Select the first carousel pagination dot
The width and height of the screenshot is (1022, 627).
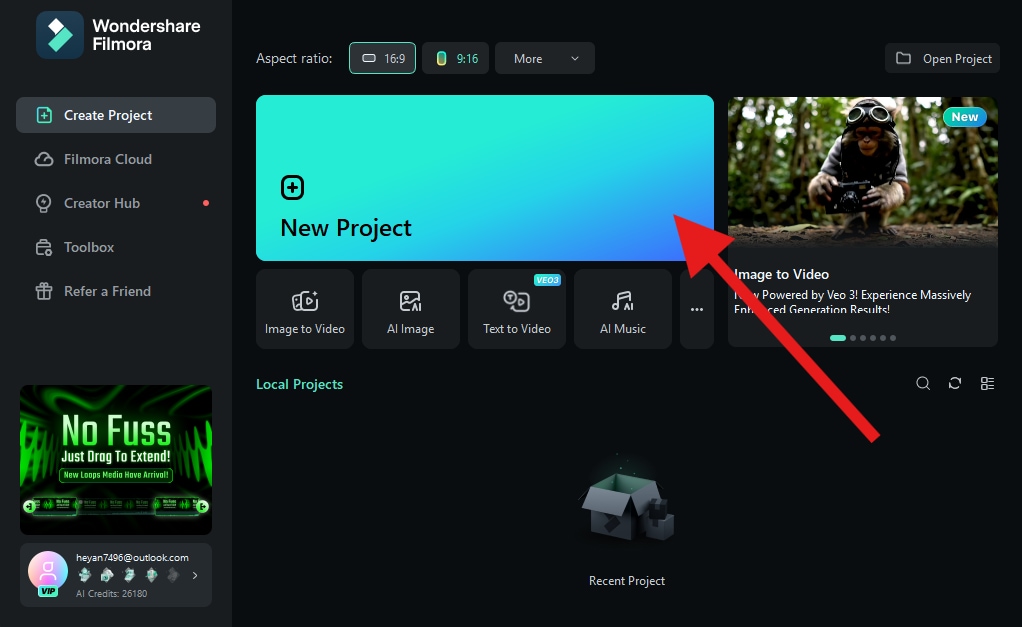[838, 338]
